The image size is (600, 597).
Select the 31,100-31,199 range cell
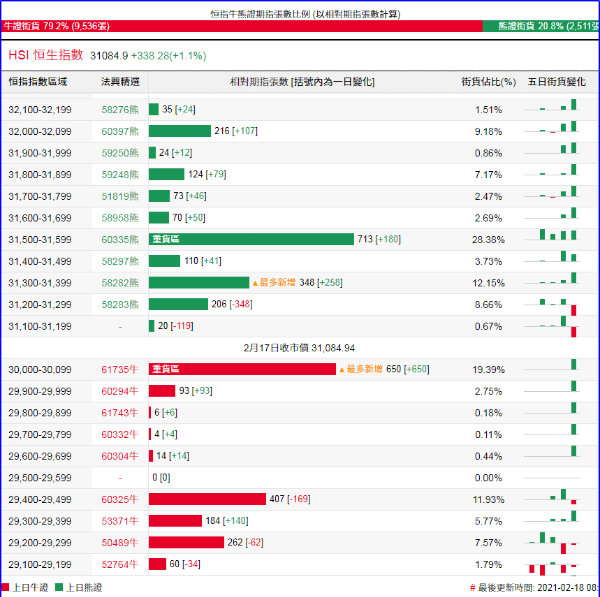[40, 326]
